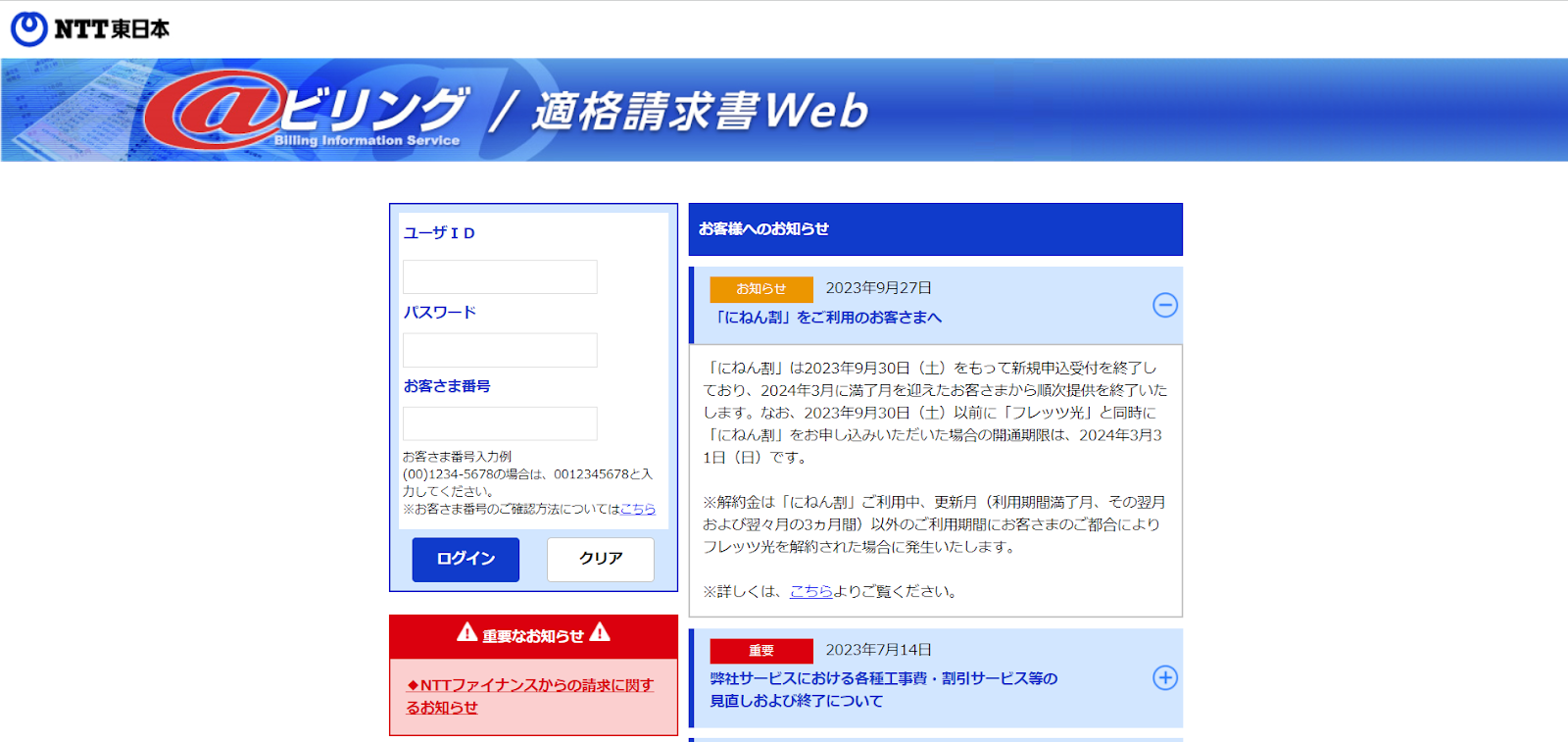Screen dimensions: 1568x742
Task: Click the ログイン button
Action: click(x=465, y=559)
